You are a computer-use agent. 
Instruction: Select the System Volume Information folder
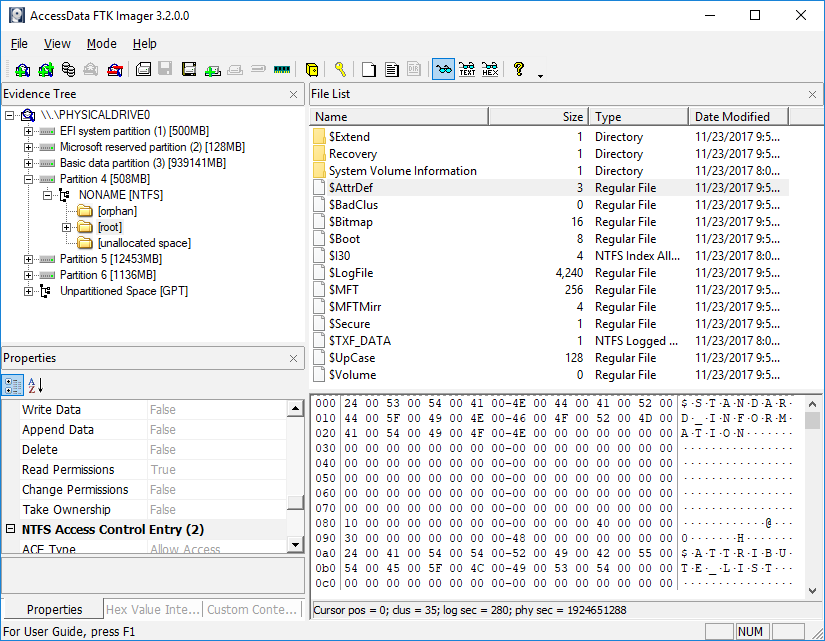549,171
